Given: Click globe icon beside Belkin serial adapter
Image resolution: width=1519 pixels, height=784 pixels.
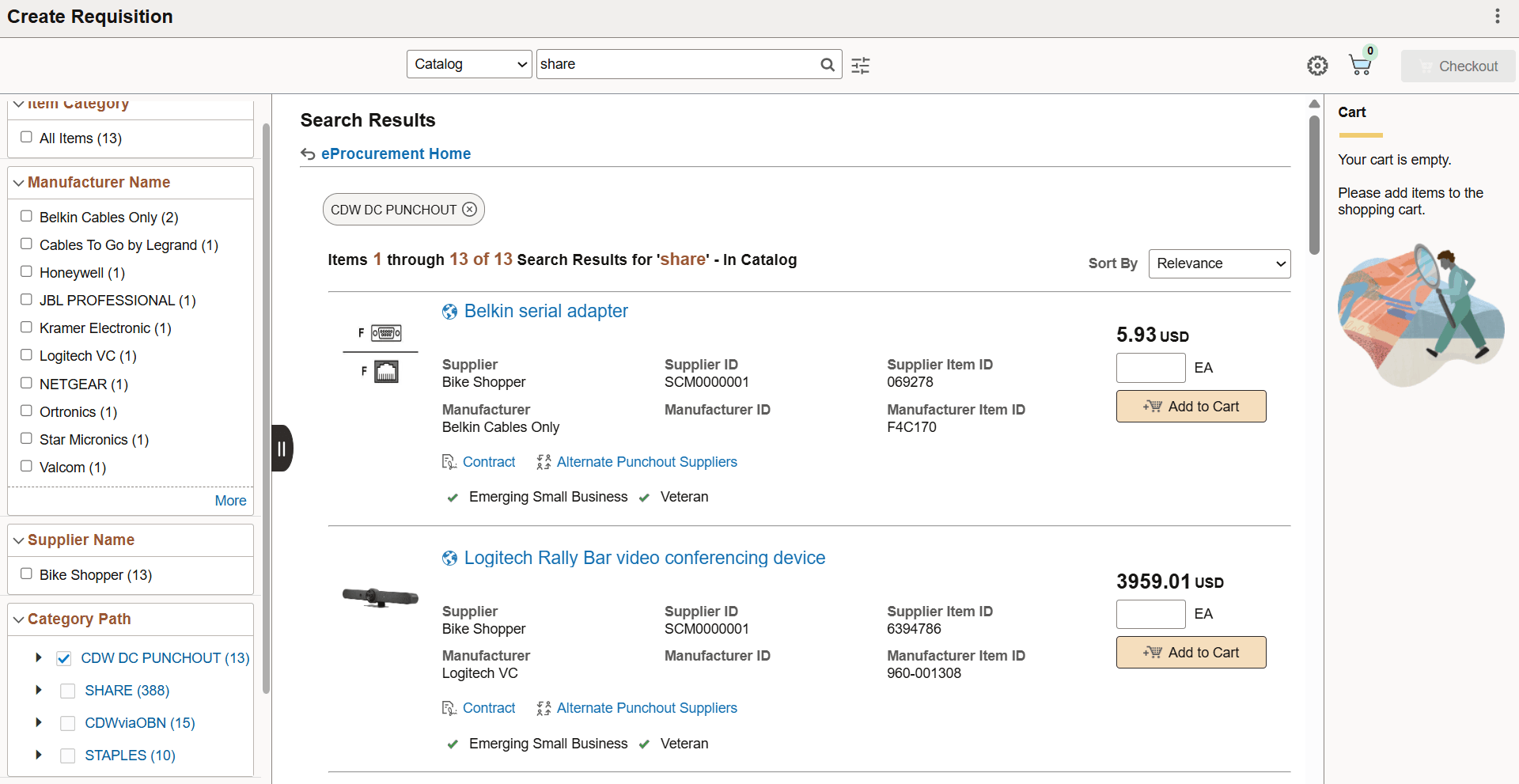Looking at the screenshot, I should 449,312.
